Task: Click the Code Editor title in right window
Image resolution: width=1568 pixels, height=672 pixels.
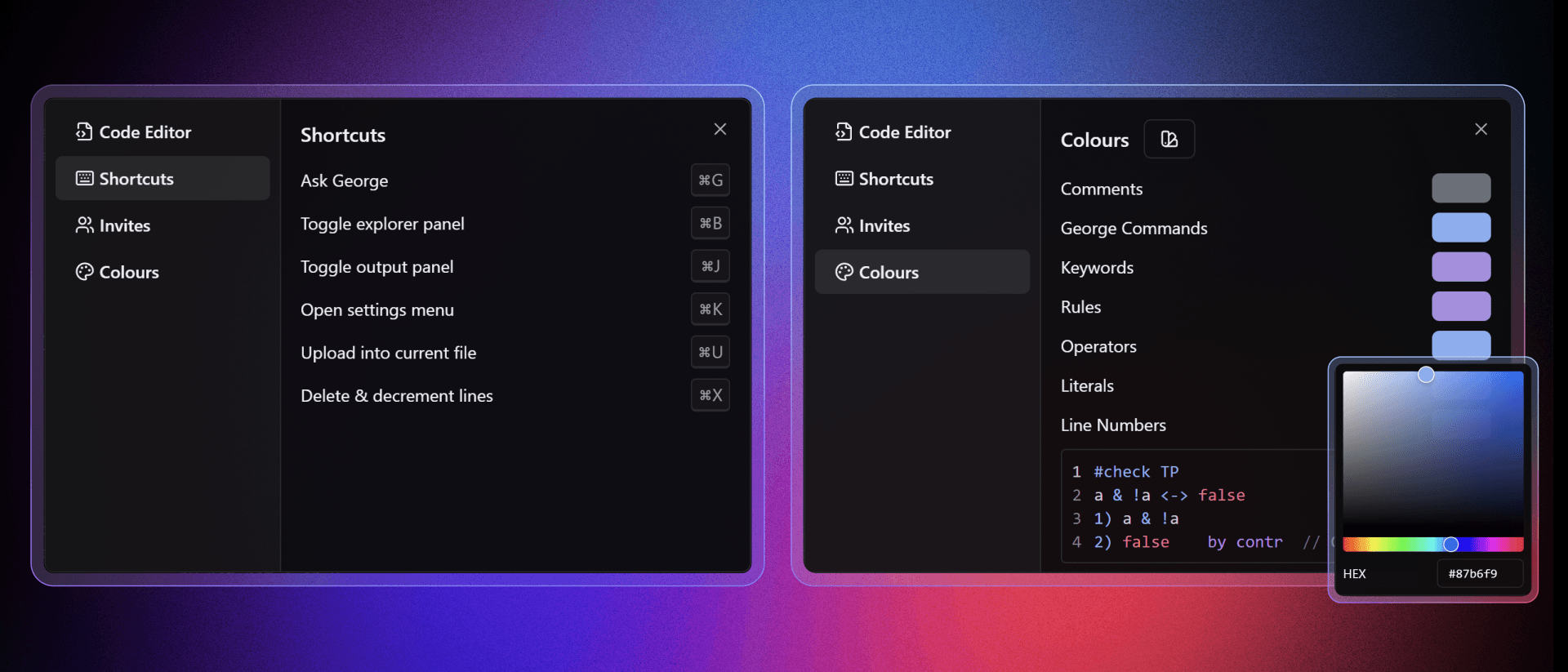Action: [x=905, y=132]
